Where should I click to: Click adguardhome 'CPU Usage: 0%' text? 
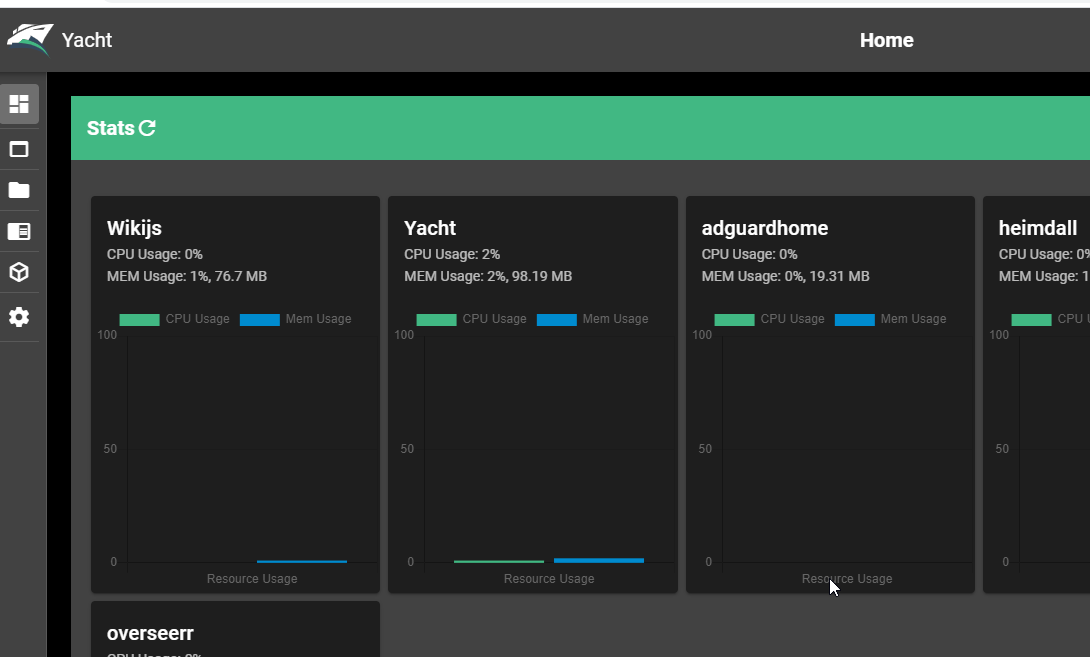749,254
